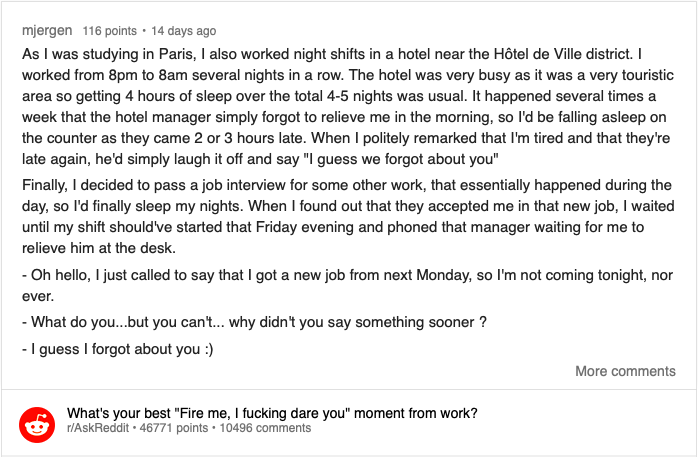This screenshot has width=698, height=457.
Task: Click the 46771 points label
Action: [176, 428]
